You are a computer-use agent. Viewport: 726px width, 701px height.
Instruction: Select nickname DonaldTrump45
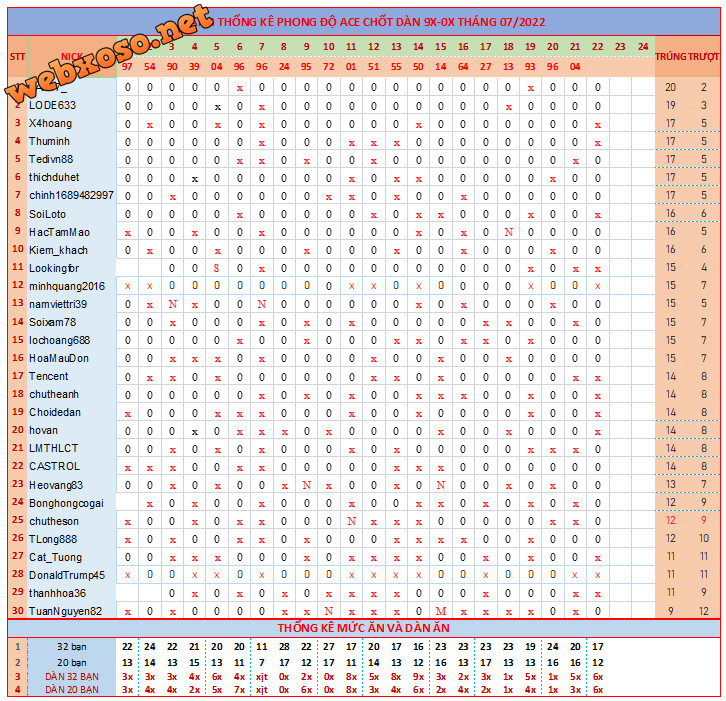pos(67,575)
